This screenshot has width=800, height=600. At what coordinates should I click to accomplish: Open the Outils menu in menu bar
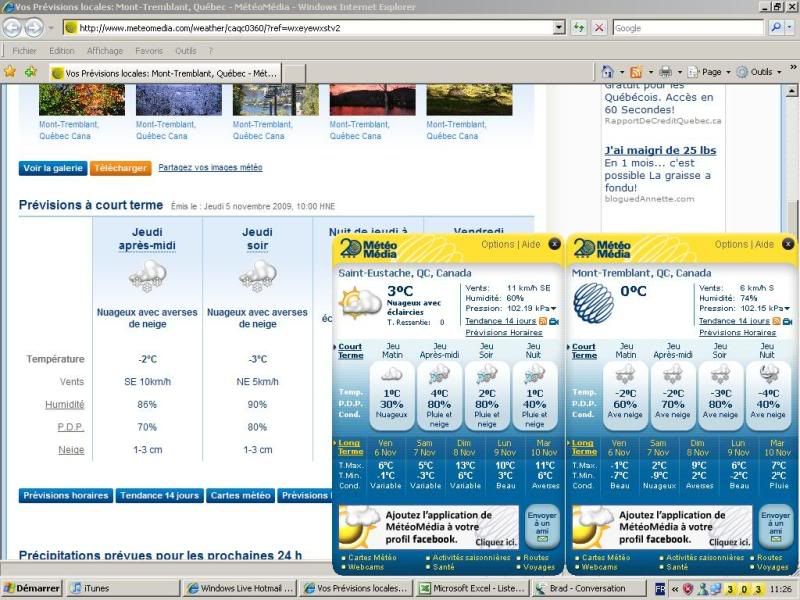pyautogui.click(x=185, y=51)
